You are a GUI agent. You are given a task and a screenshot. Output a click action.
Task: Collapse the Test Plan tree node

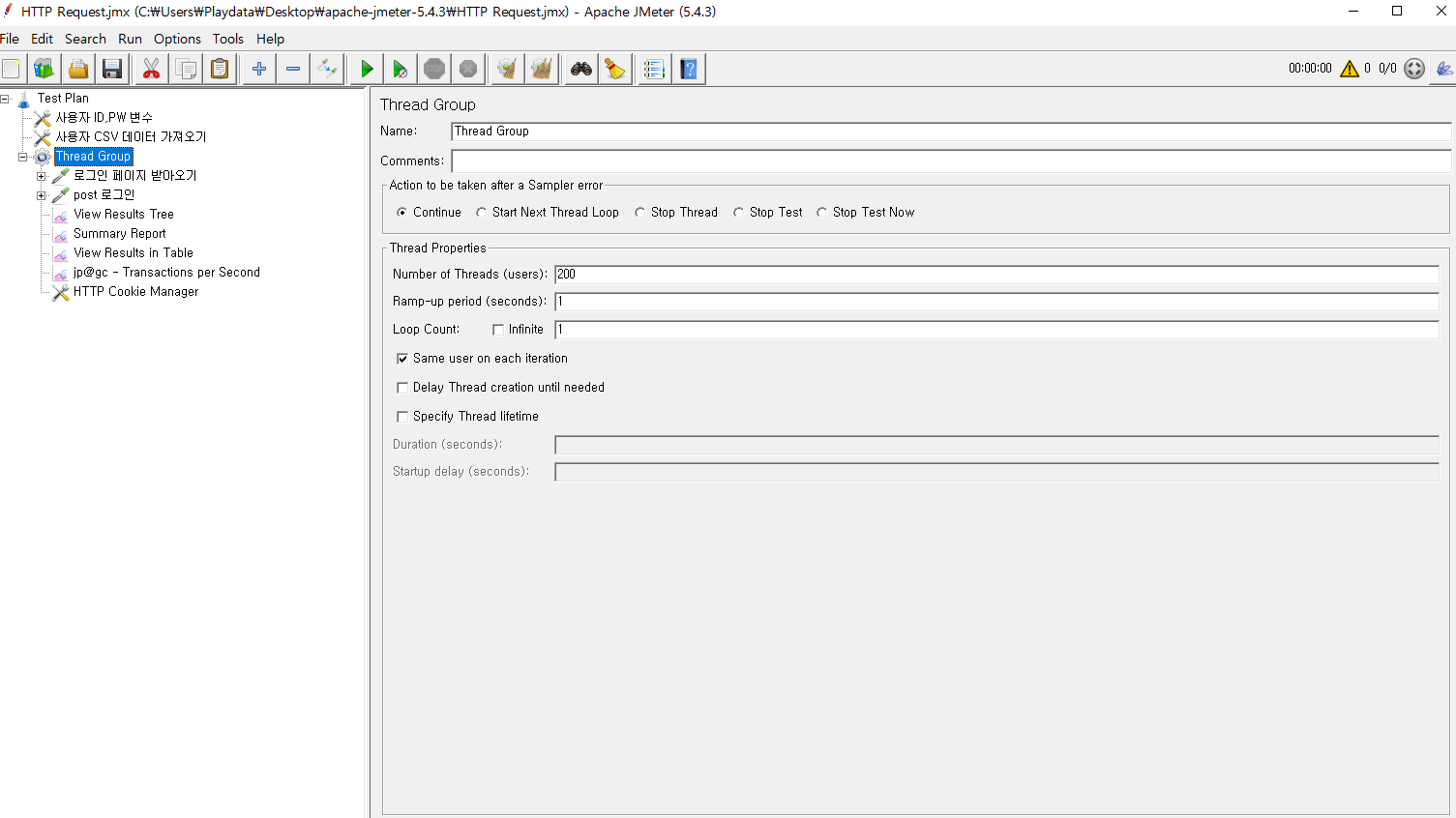[x=5, y=99]
